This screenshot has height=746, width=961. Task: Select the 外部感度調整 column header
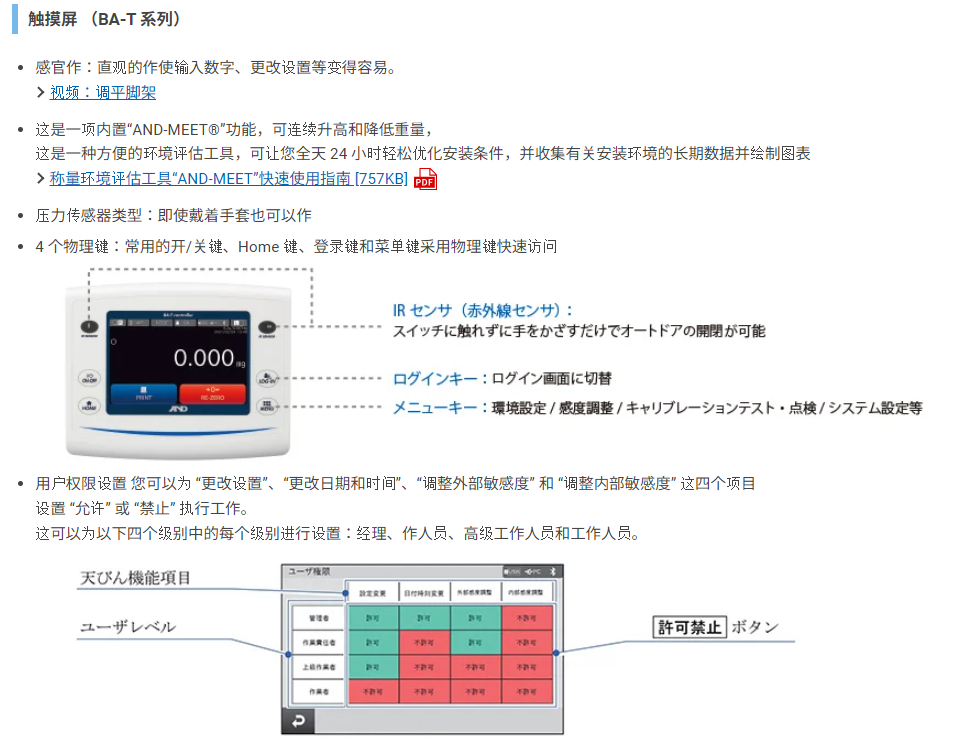pyautogui.click(x=475, y=592)
